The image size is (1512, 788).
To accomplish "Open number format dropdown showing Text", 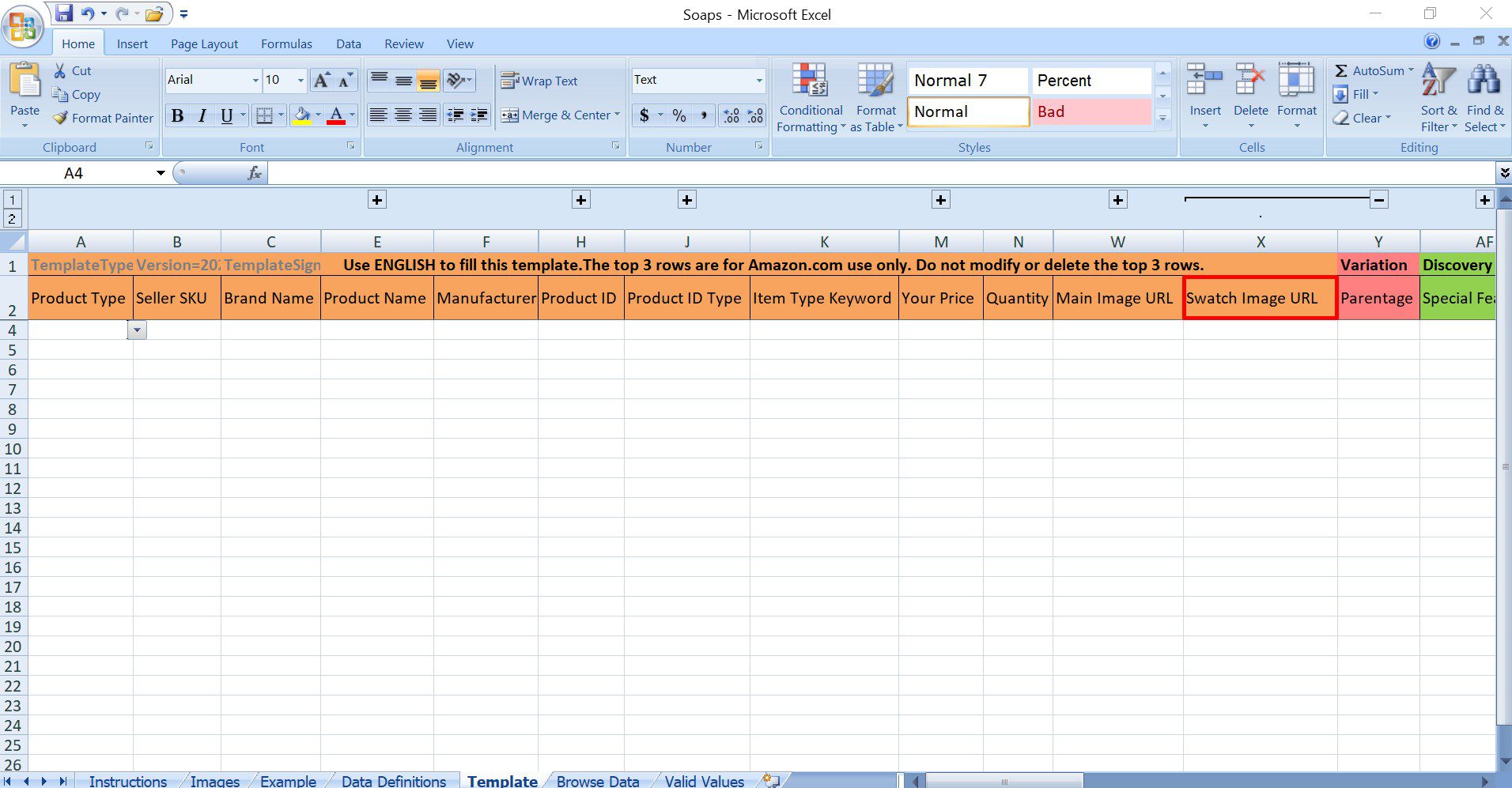I will click(758, 80).
